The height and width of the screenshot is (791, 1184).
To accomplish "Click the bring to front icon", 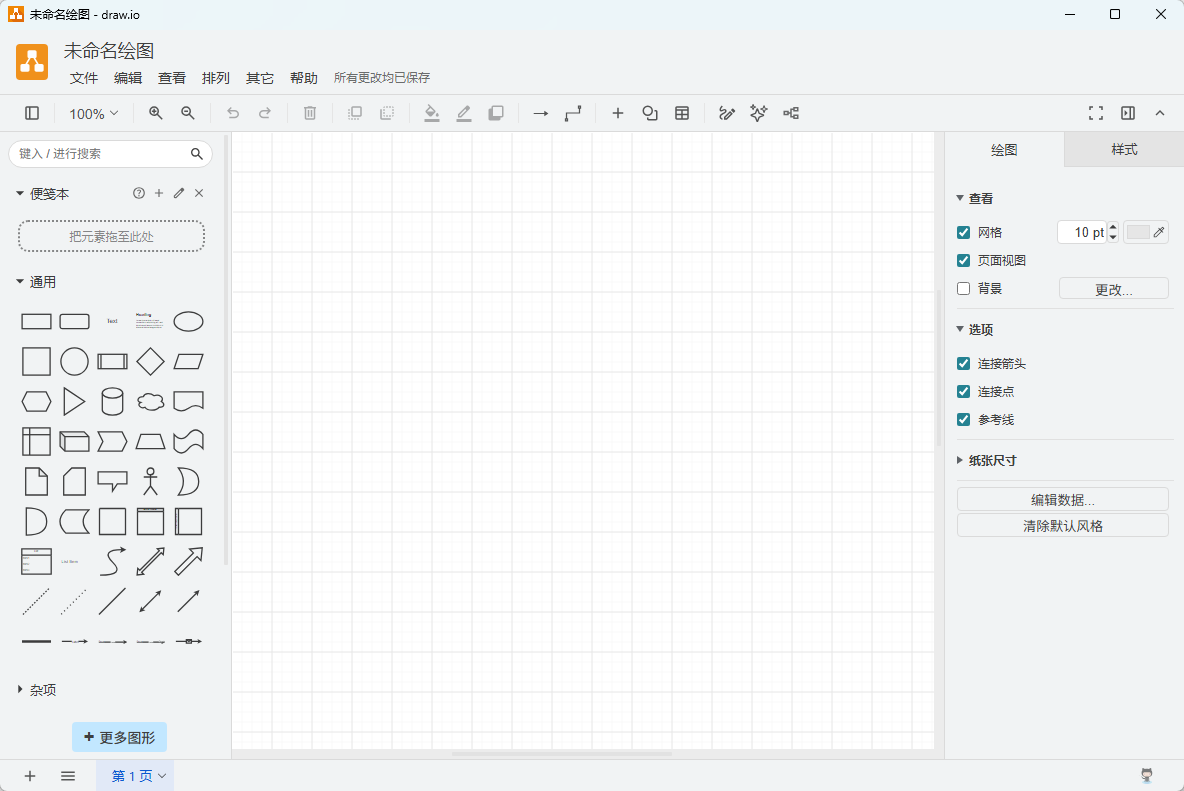I will (x=354, y=113).
